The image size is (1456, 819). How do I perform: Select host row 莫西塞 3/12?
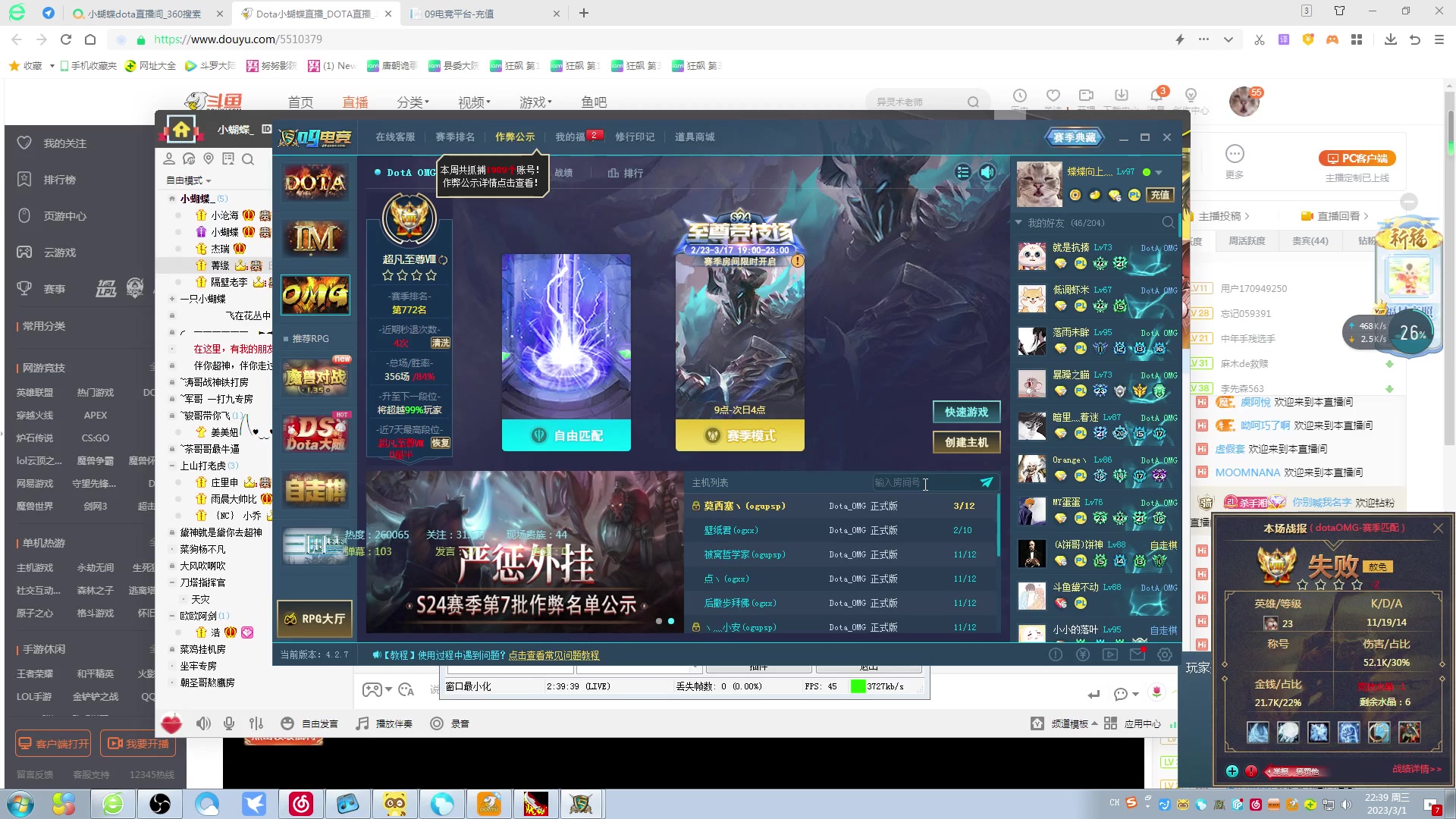click(842, 506)
